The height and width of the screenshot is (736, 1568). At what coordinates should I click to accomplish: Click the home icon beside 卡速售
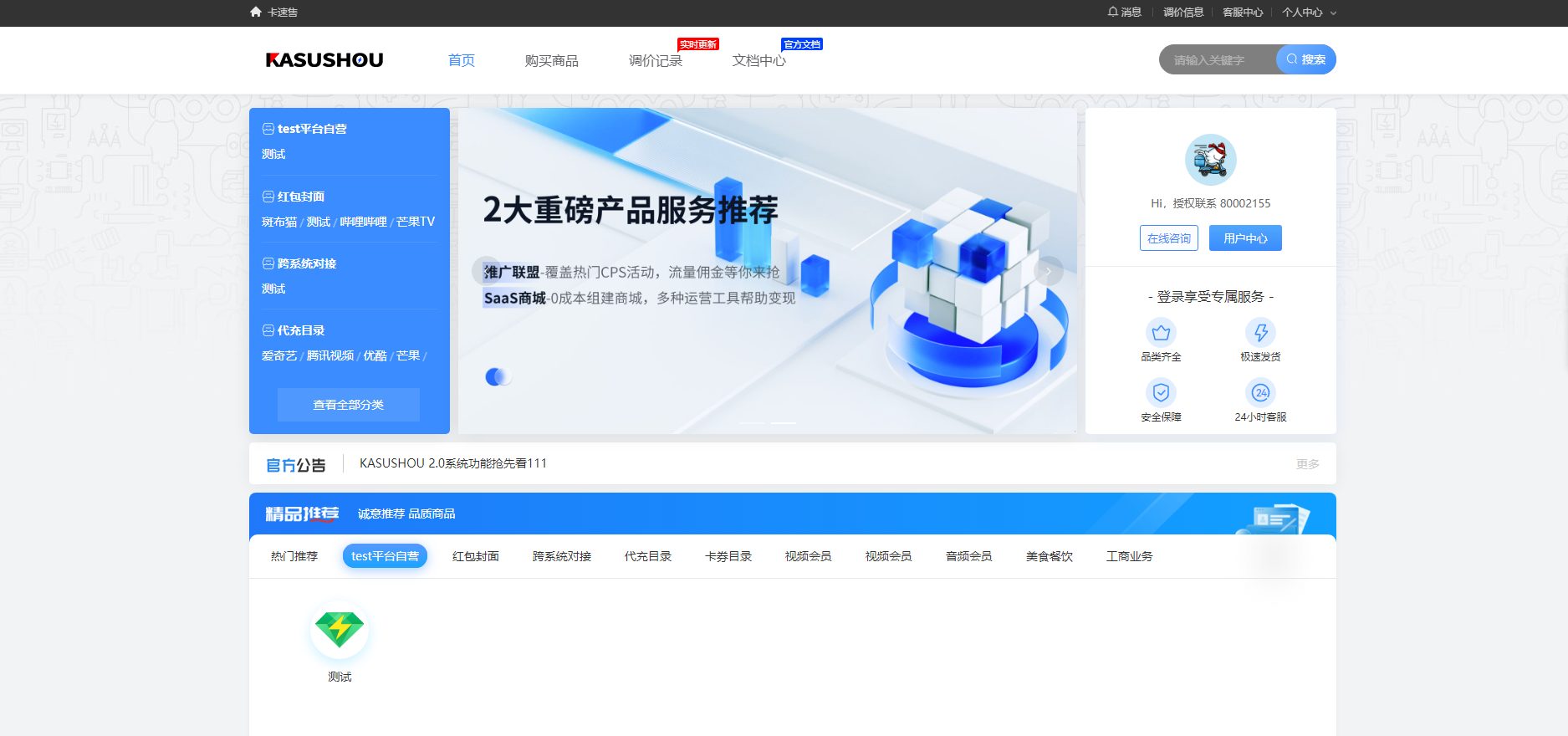point(256,12)
